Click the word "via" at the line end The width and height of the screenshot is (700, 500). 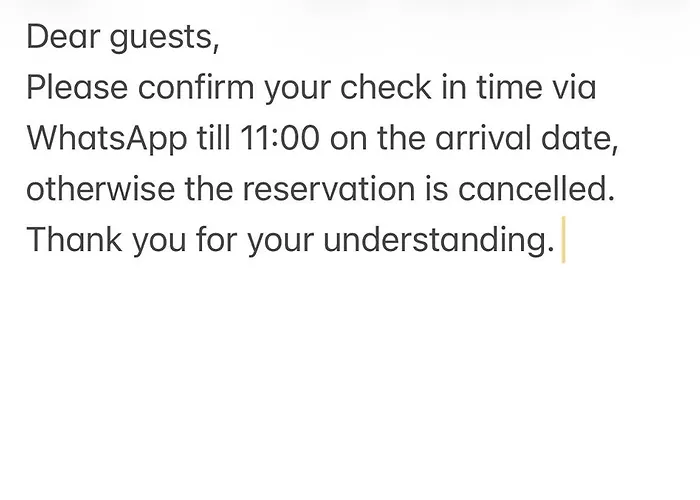tap(573, 88)
